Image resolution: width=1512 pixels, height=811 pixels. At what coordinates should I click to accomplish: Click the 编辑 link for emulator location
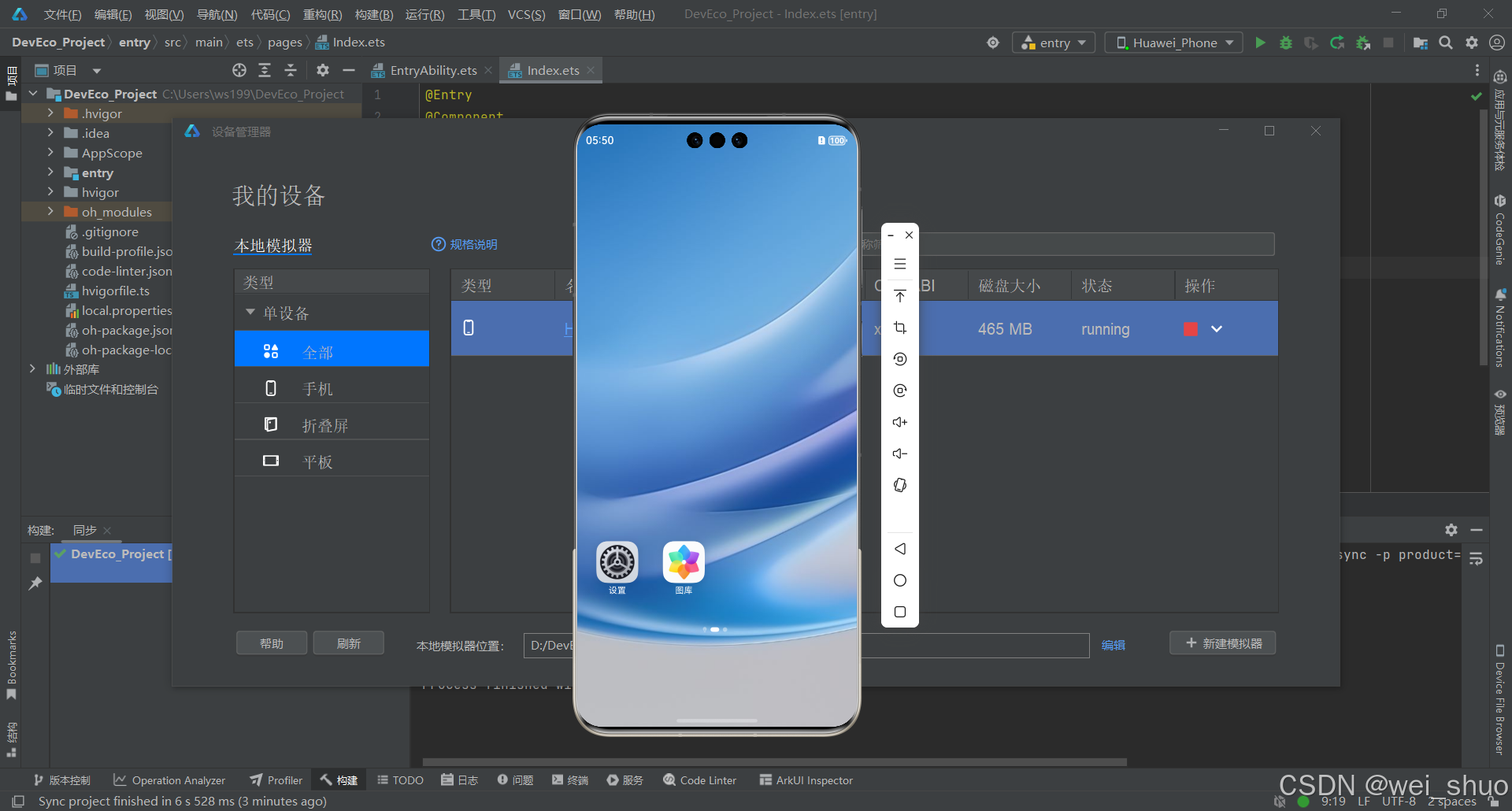click(x=1114, y=645)
